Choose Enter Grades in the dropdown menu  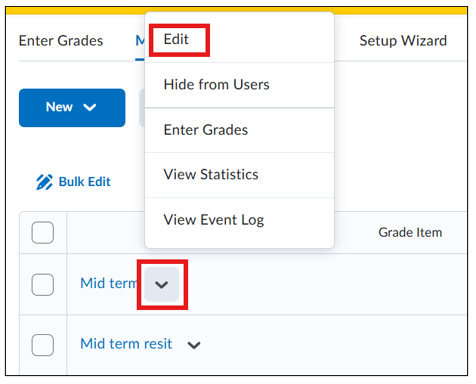[x=239, y=130]
